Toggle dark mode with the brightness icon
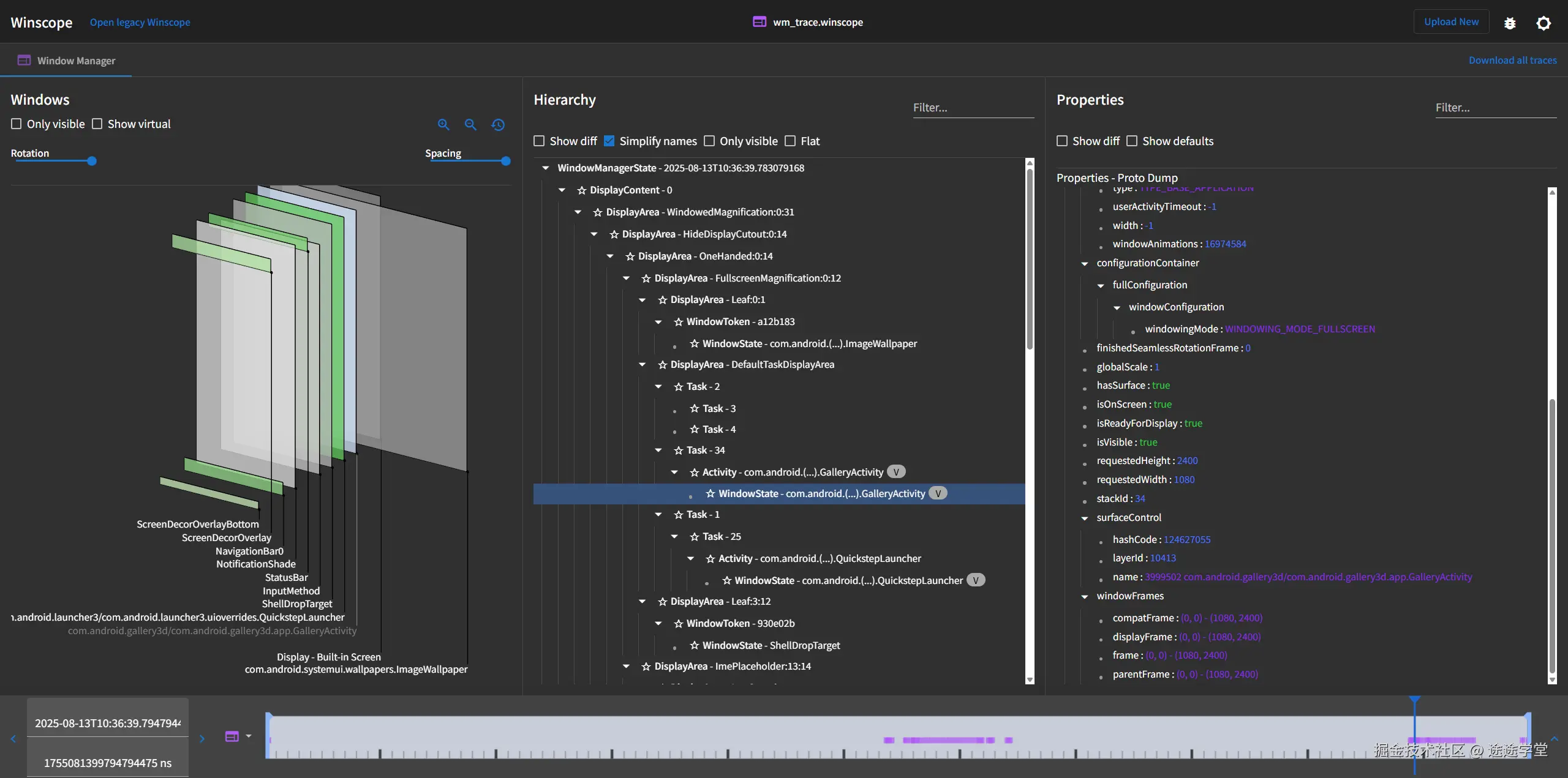1568x778 pixels. tap(1543, 23)
